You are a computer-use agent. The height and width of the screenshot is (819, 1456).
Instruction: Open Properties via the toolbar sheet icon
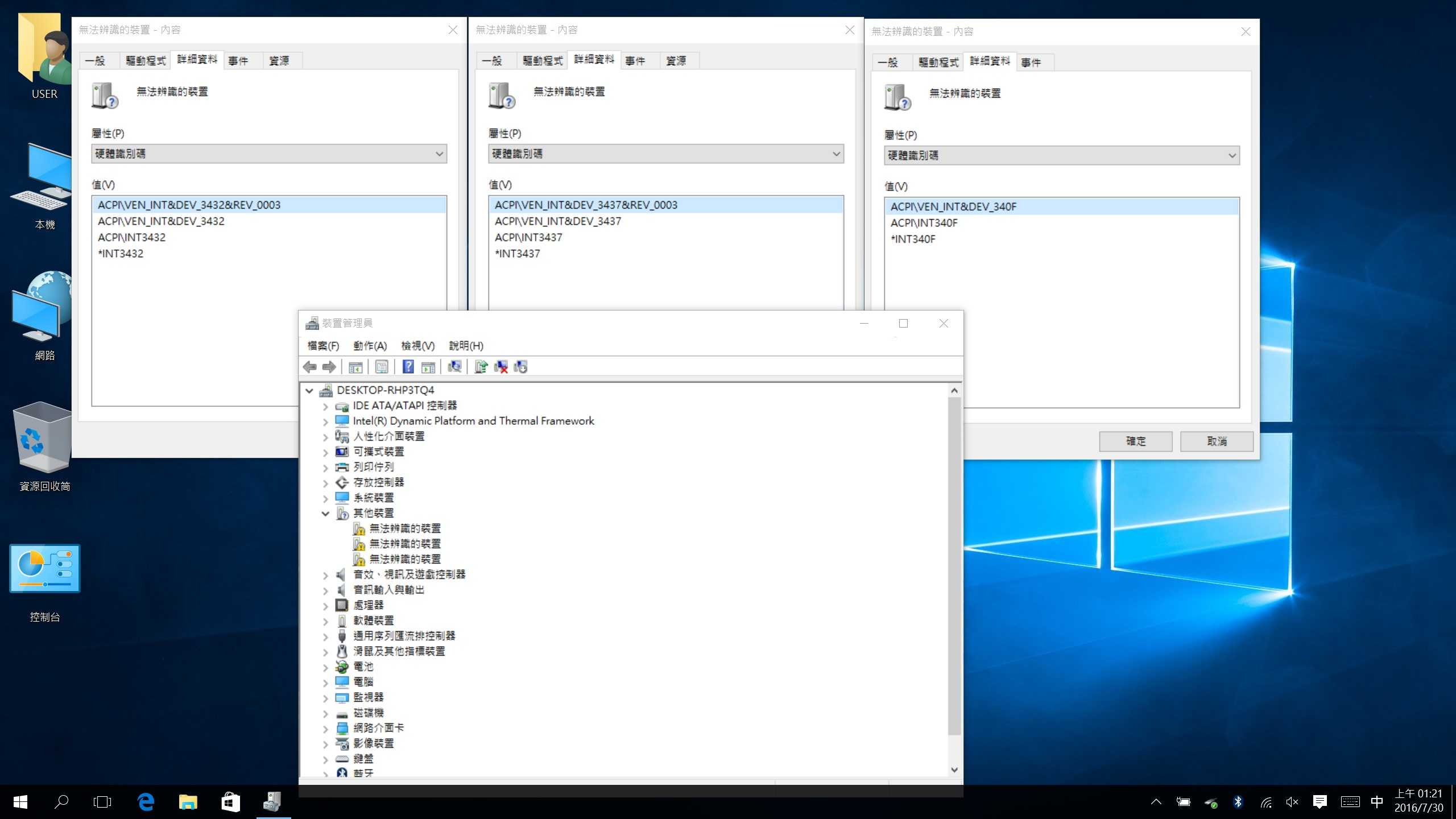(382, 367)
